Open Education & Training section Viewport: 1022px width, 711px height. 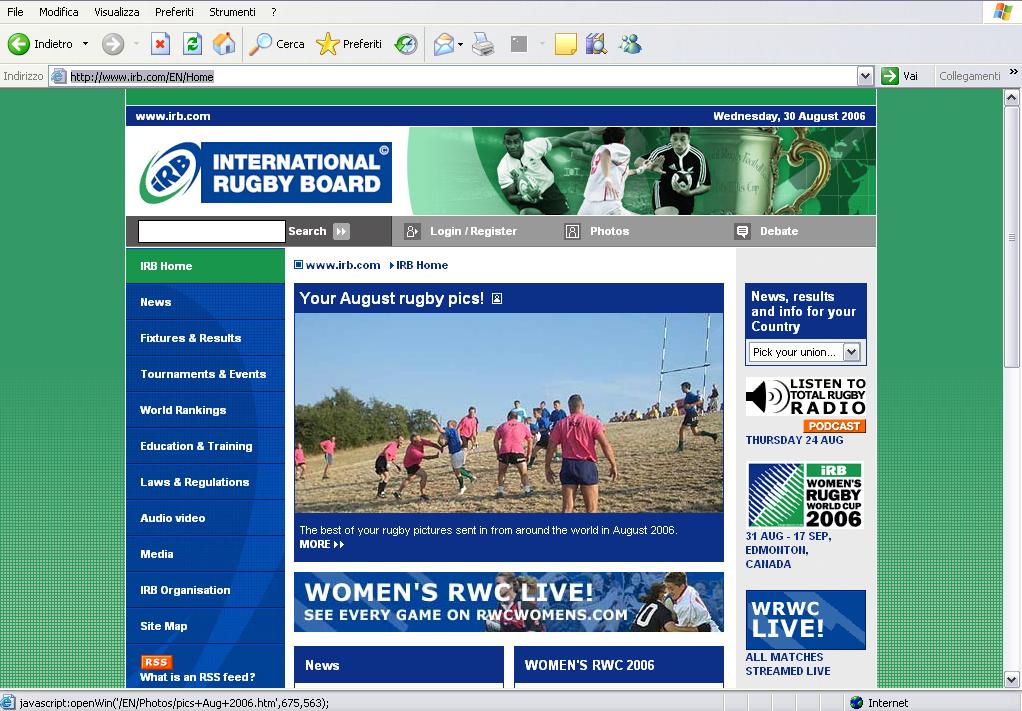click(205, 446)
